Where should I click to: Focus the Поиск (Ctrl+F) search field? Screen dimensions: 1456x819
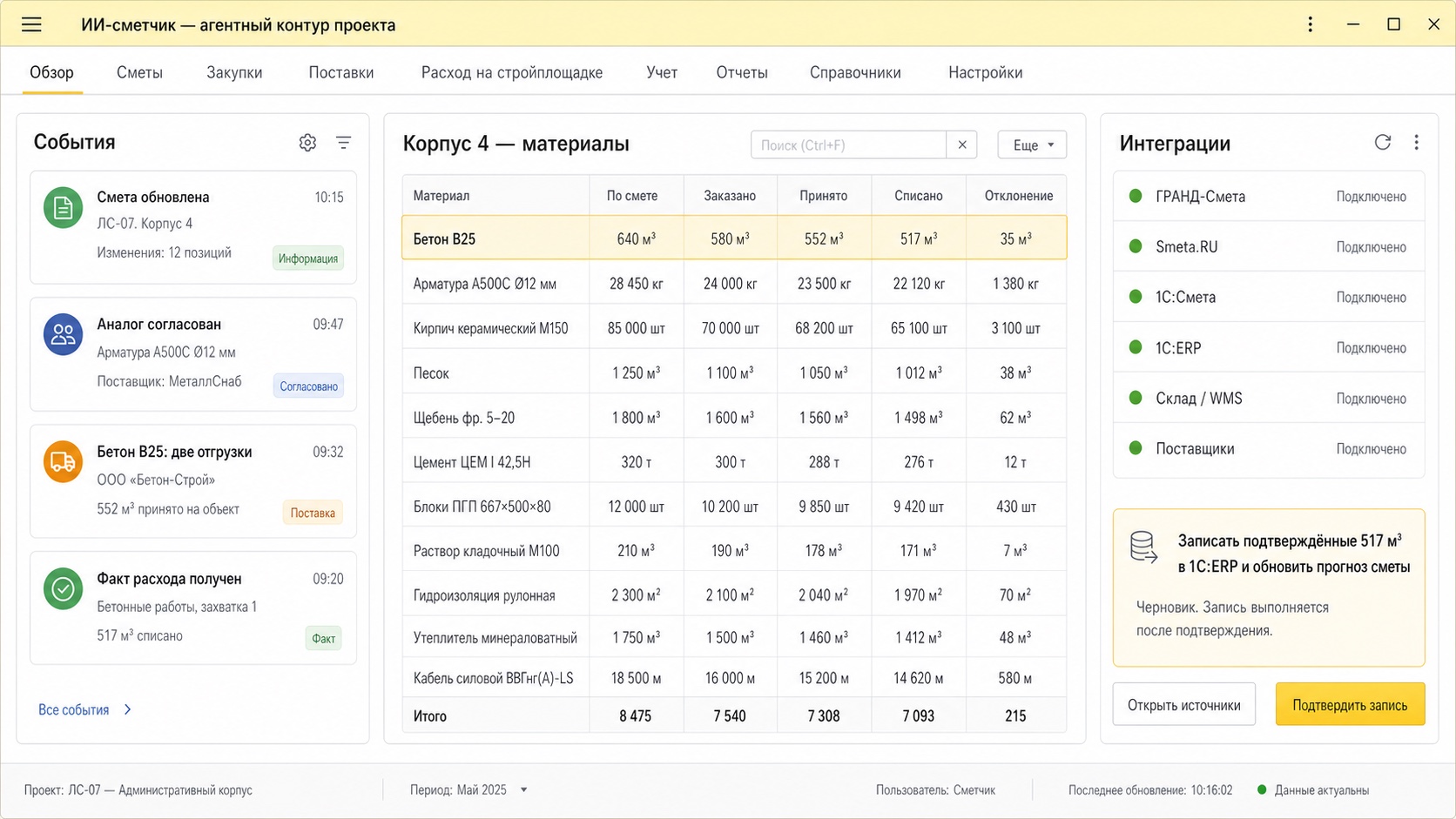click(848, 144)
